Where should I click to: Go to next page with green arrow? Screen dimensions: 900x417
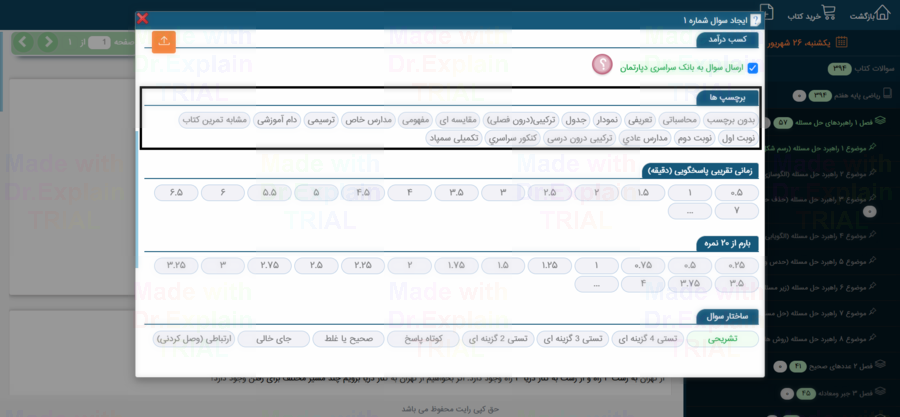[x=24, y=42]
